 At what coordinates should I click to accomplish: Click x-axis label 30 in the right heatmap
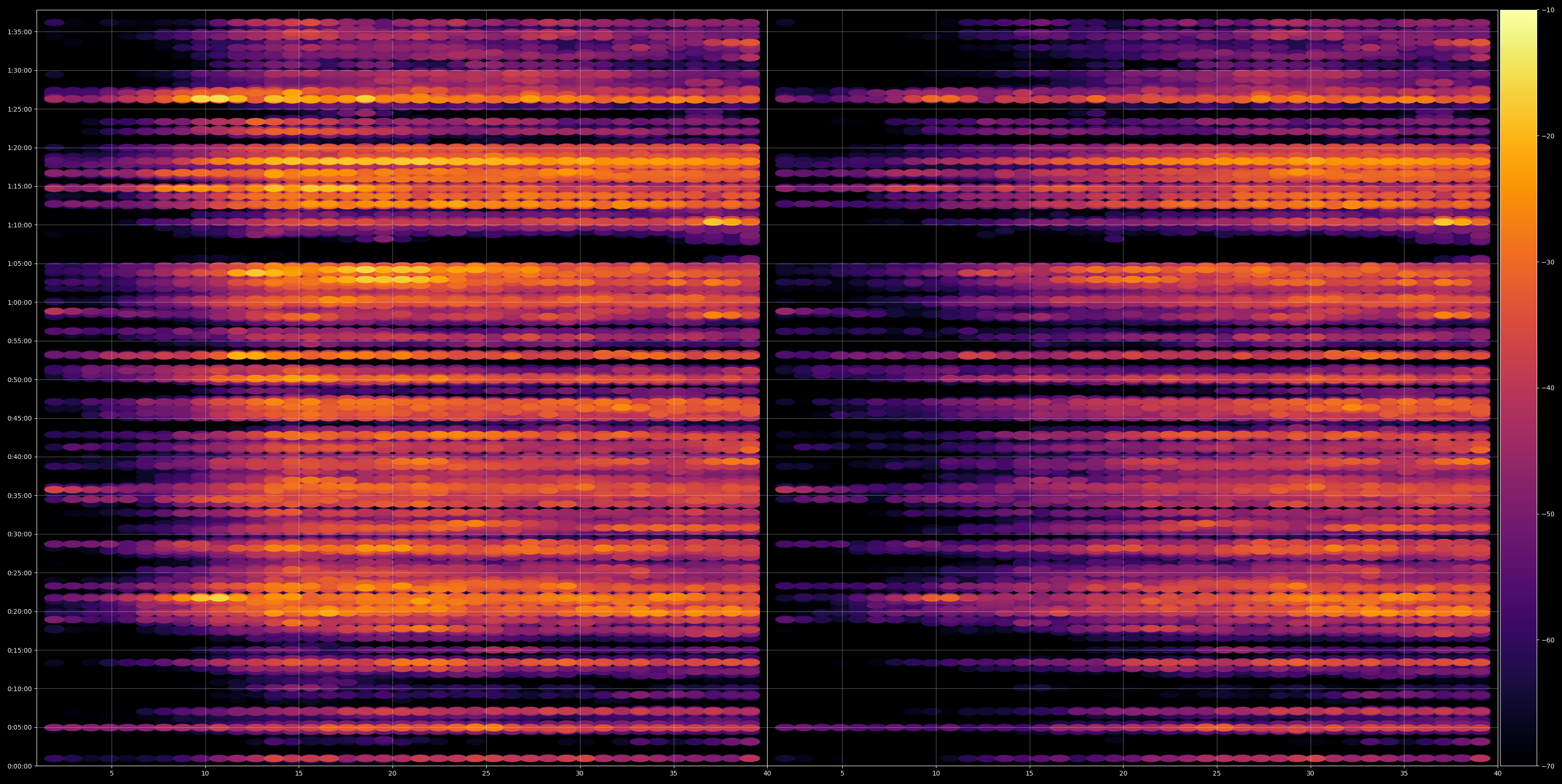pos(1310,774)
